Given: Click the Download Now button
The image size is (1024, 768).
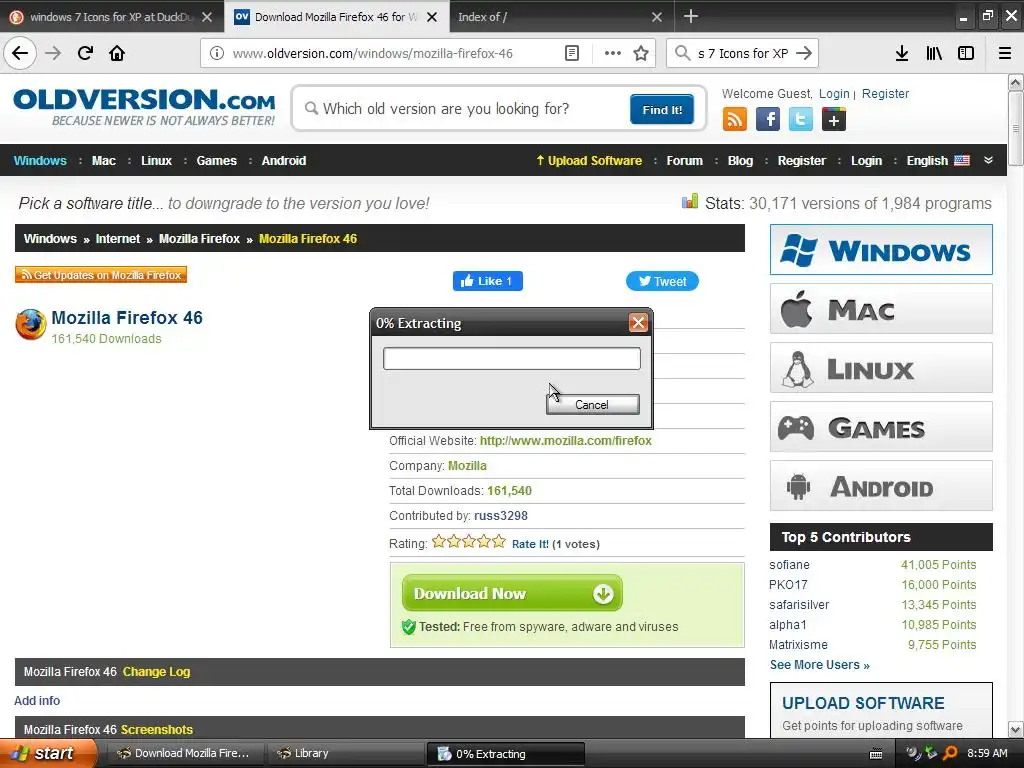Looking at the screenshot, I should 512,593.
